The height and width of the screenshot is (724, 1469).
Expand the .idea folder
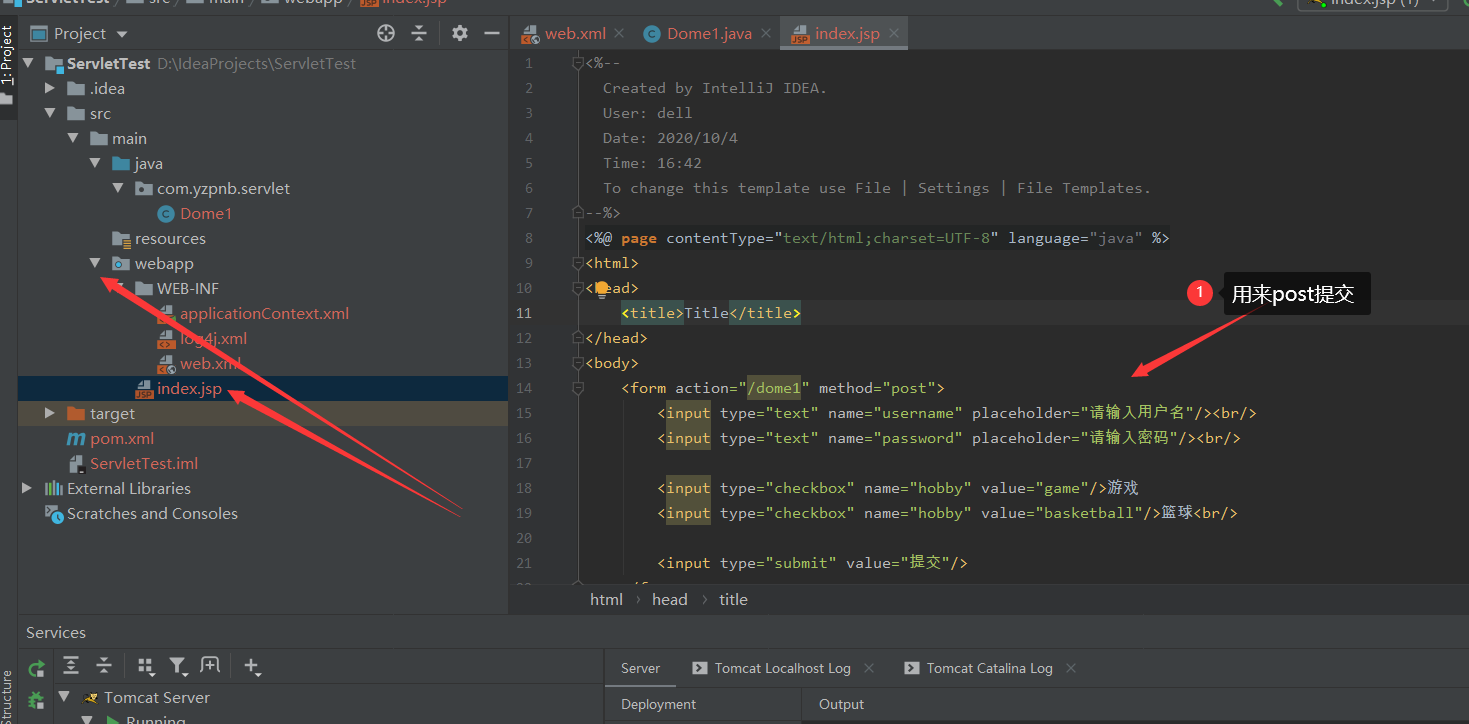50,88
